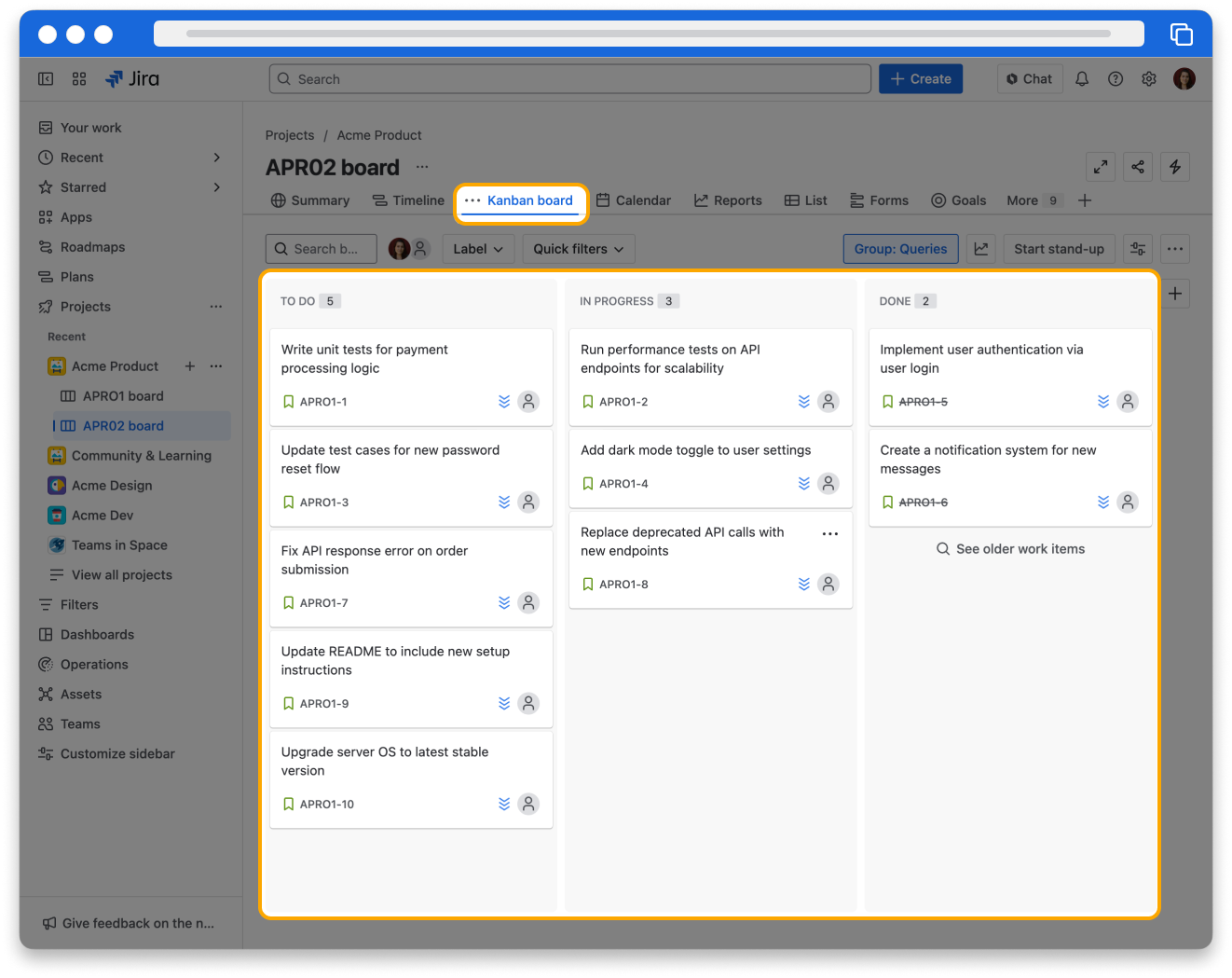Open Acme Product project more options
The image size is (1232, 978).
click(x=216, y=366)
